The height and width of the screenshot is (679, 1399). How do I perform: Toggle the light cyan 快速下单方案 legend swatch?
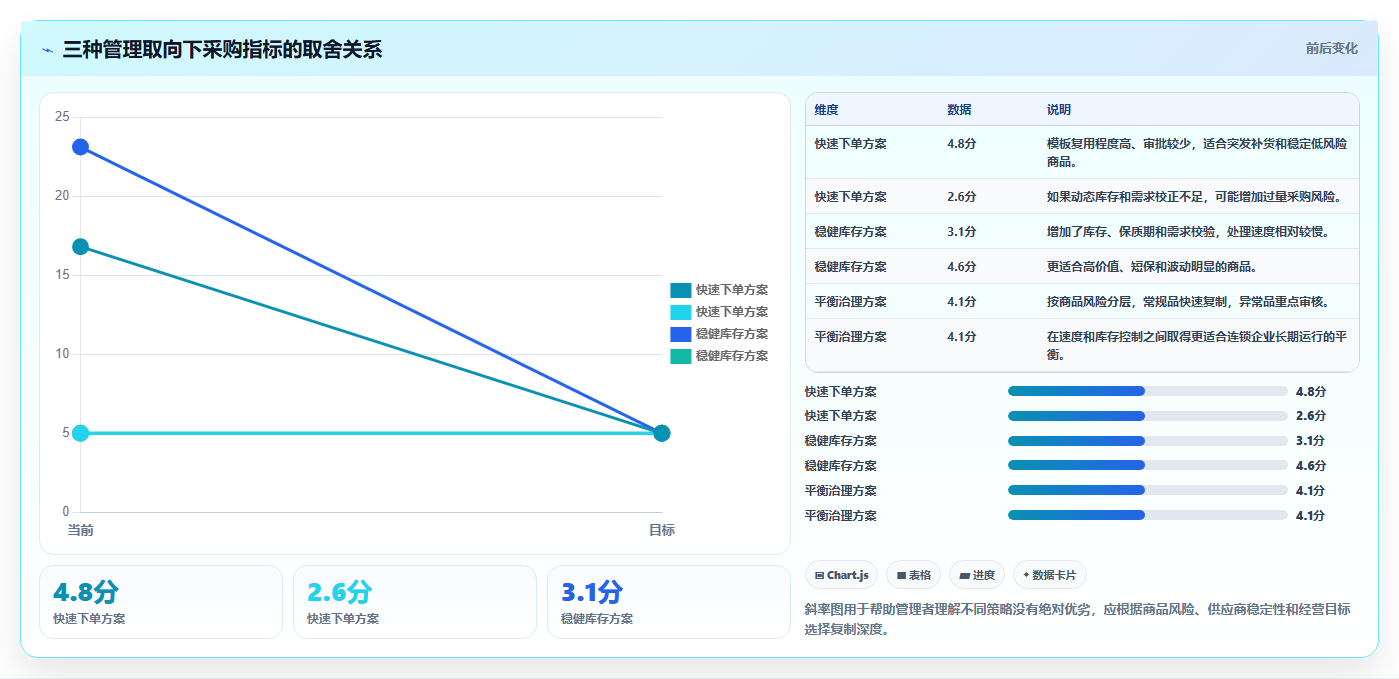(x=680, y=312)
